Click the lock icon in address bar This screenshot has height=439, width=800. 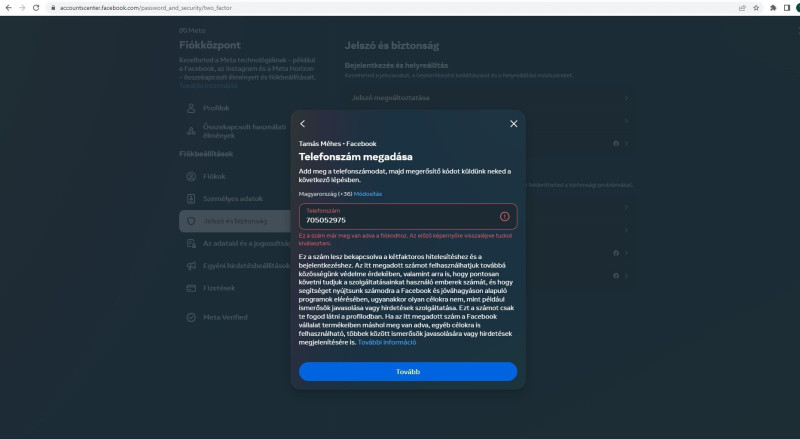click(53, 8)
